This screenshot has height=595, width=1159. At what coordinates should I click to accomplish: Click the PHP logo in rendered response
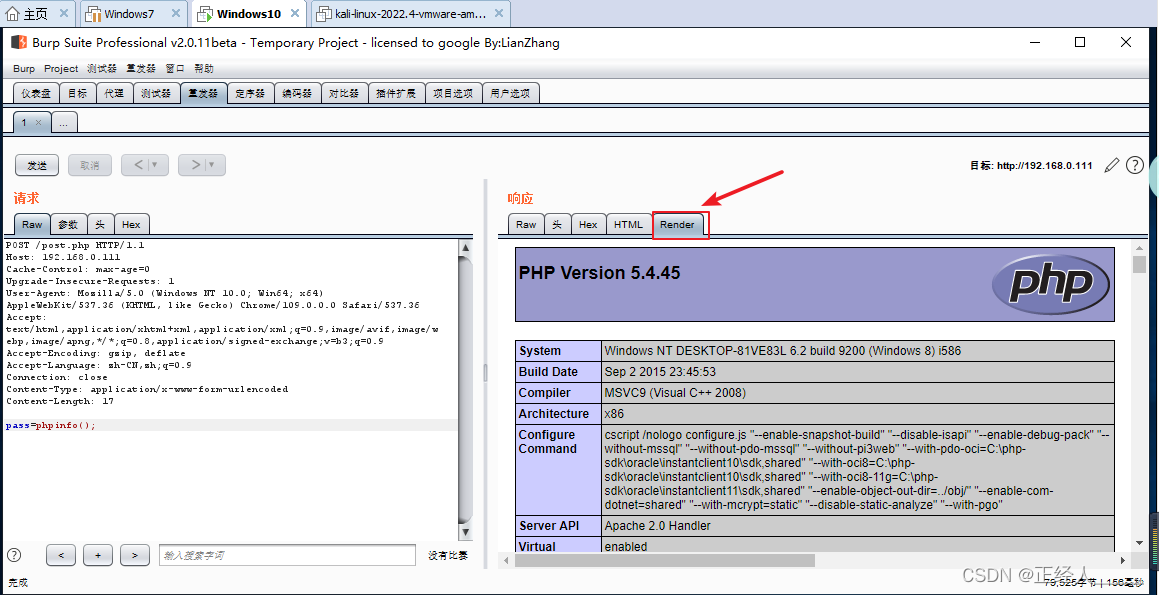coord(1050,284)
